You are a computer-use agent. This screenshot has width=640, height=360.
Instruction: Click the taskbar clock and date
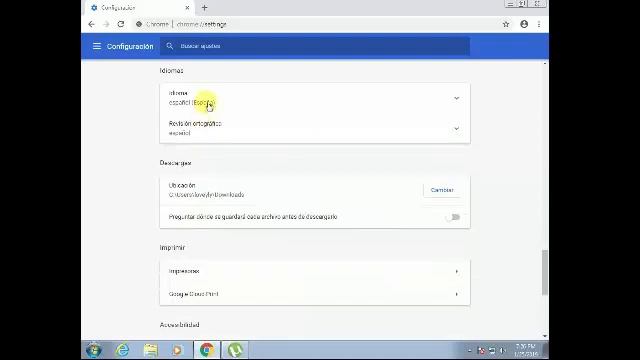(x=526, y=350)
